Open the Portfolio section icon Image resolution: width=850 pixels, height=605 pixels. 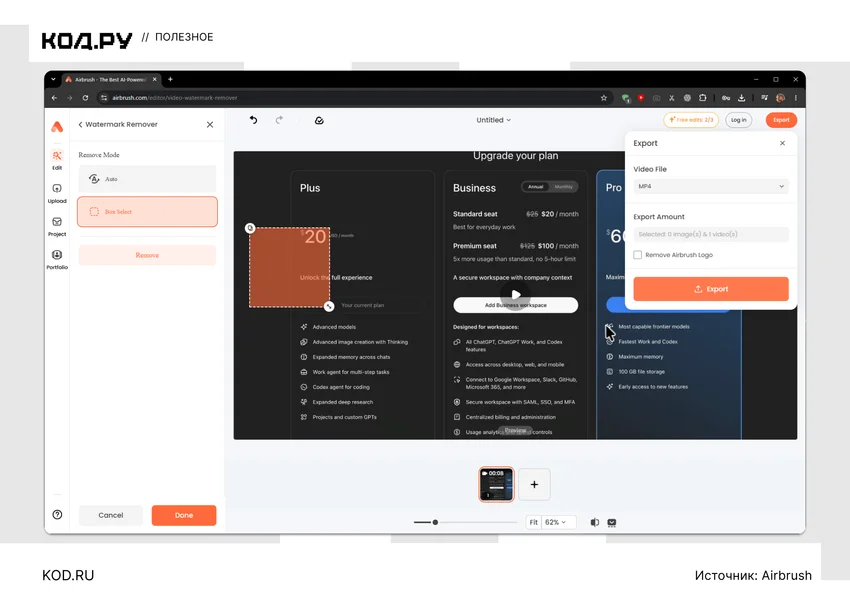click(57, 259)
